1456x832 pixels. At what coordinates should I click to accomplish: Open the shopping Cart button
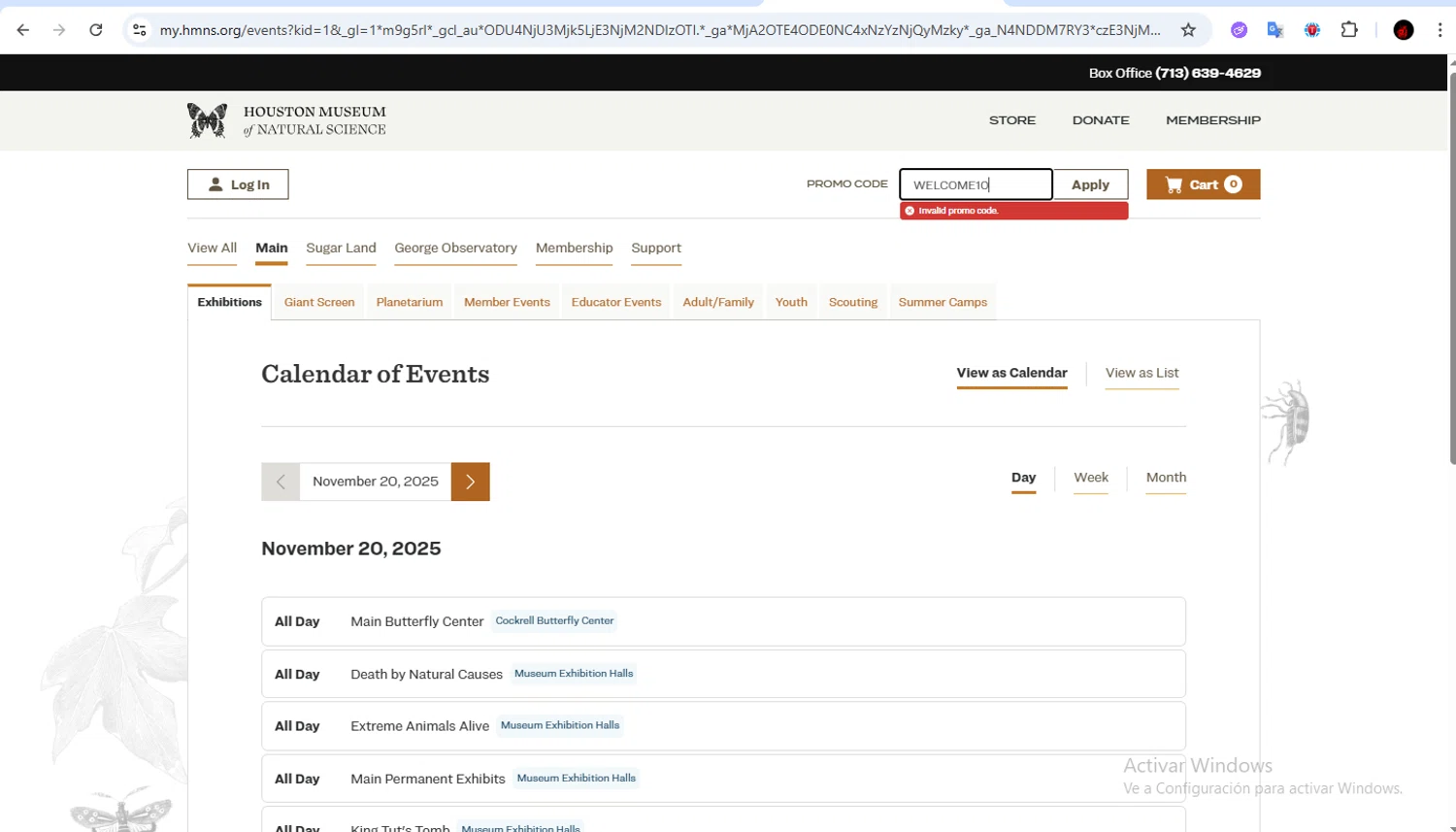pos(1203,184)
